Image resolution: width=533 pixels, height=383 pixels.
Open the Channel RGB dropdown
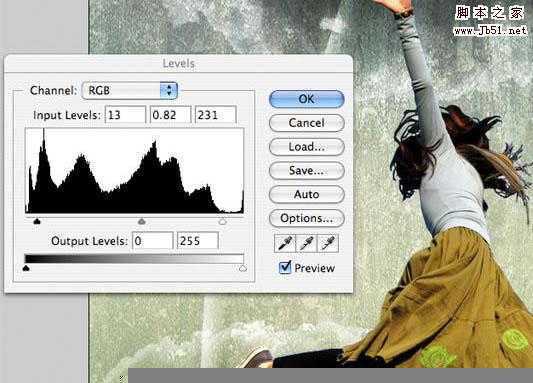click(x=130, y=90)
